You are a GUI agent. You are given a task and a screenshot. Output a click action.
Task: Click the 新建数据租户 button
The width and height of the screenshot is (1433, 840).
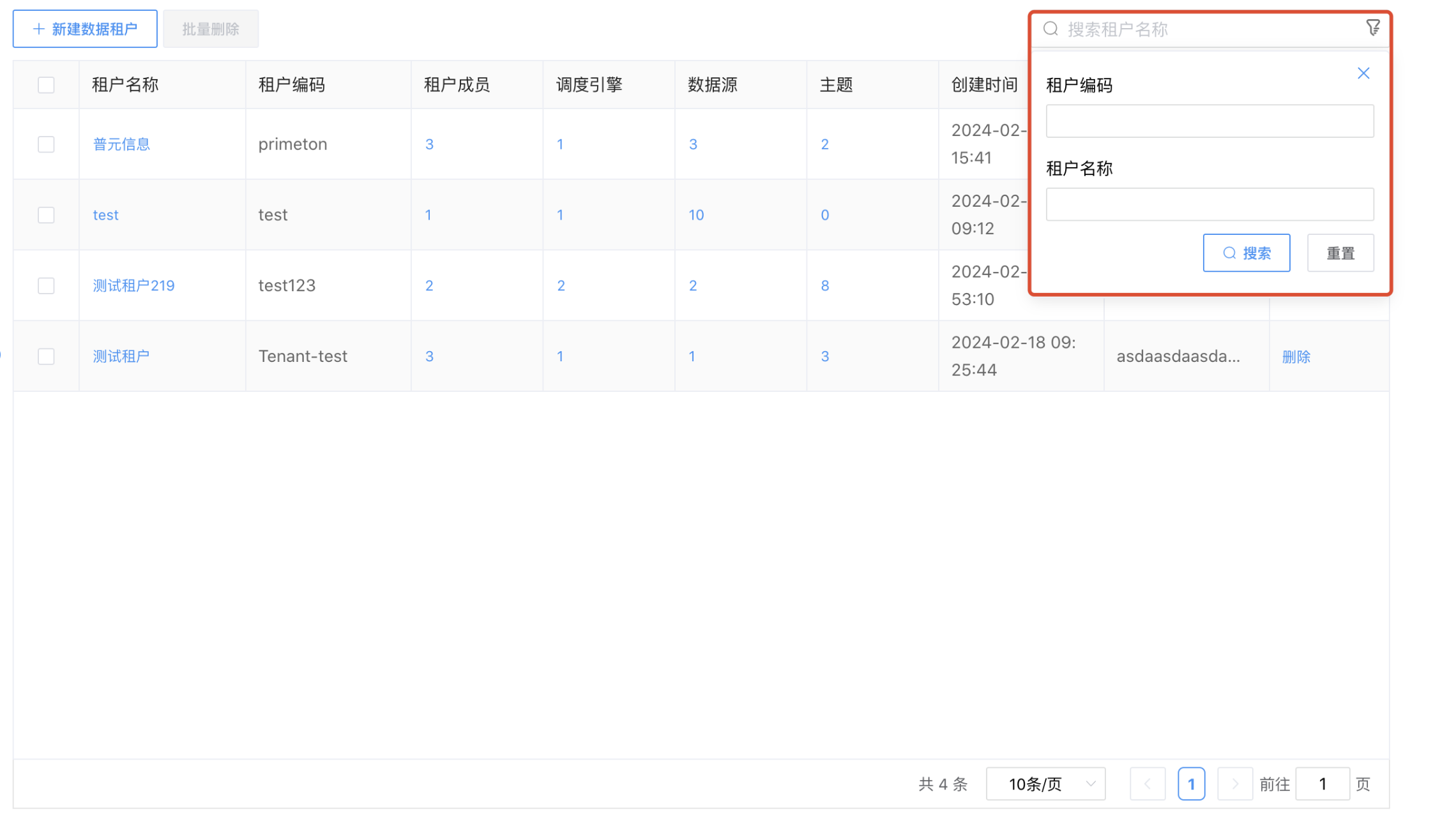[x=84, y=28]
